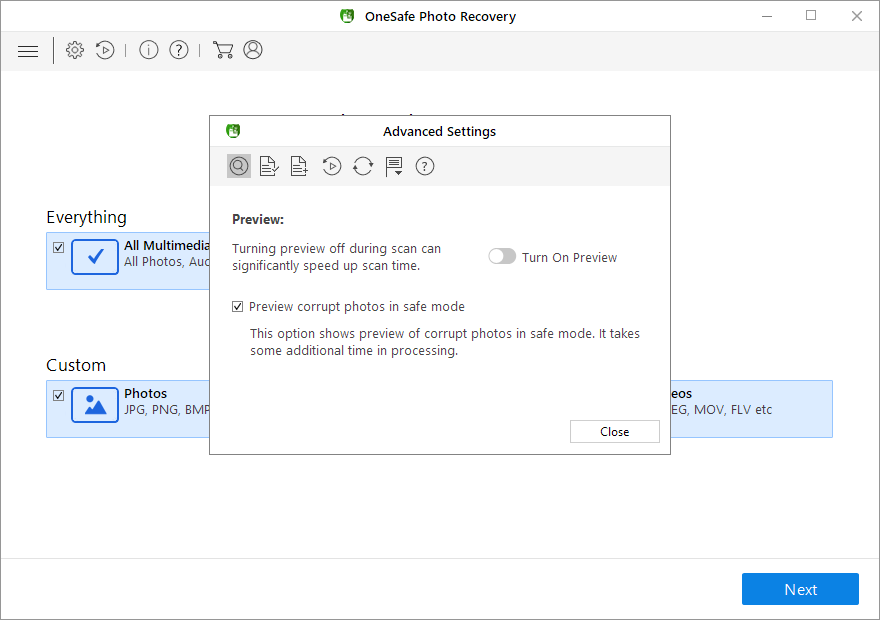Viewport: 880px width, 620px height.
Task: Open help using the question mark toolbar icon
Action: tap(178, 50)
